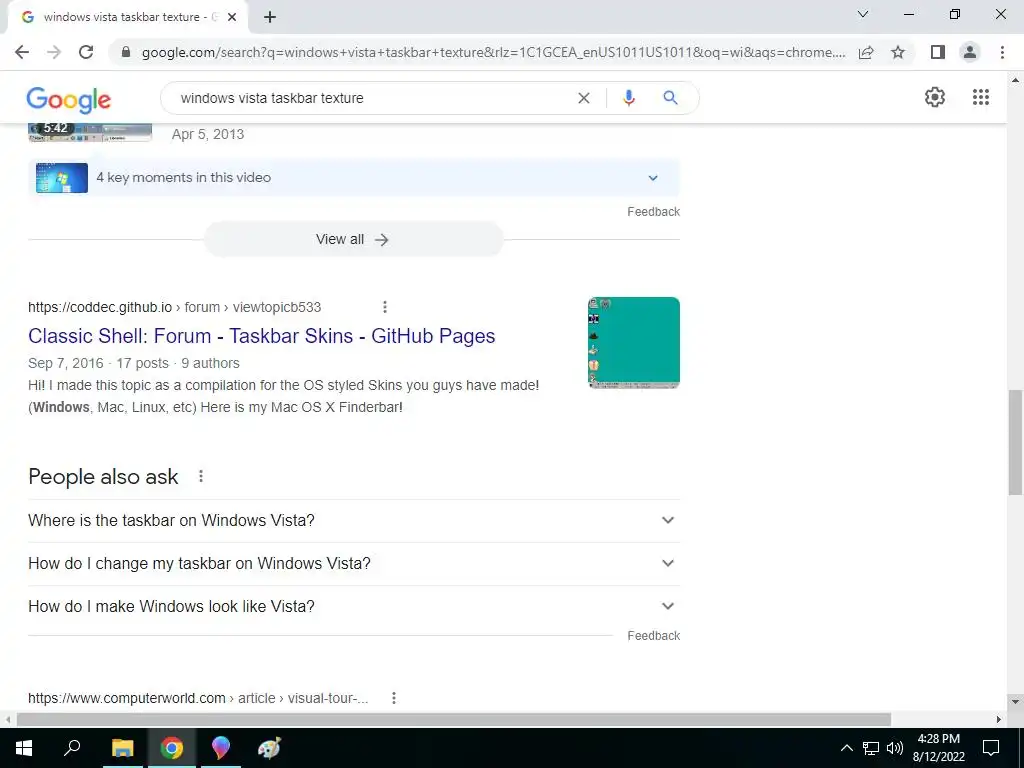Open the Chrome profile avatar menu
Image resolution: width=1024 pixels, height=768 pixels.
pos(970,52)
